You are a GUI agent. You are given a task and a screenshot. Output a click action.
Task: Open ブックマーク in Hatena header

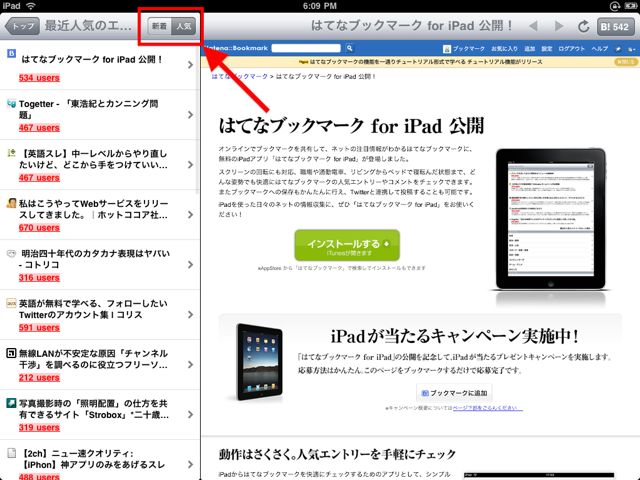tap(469, 49)
